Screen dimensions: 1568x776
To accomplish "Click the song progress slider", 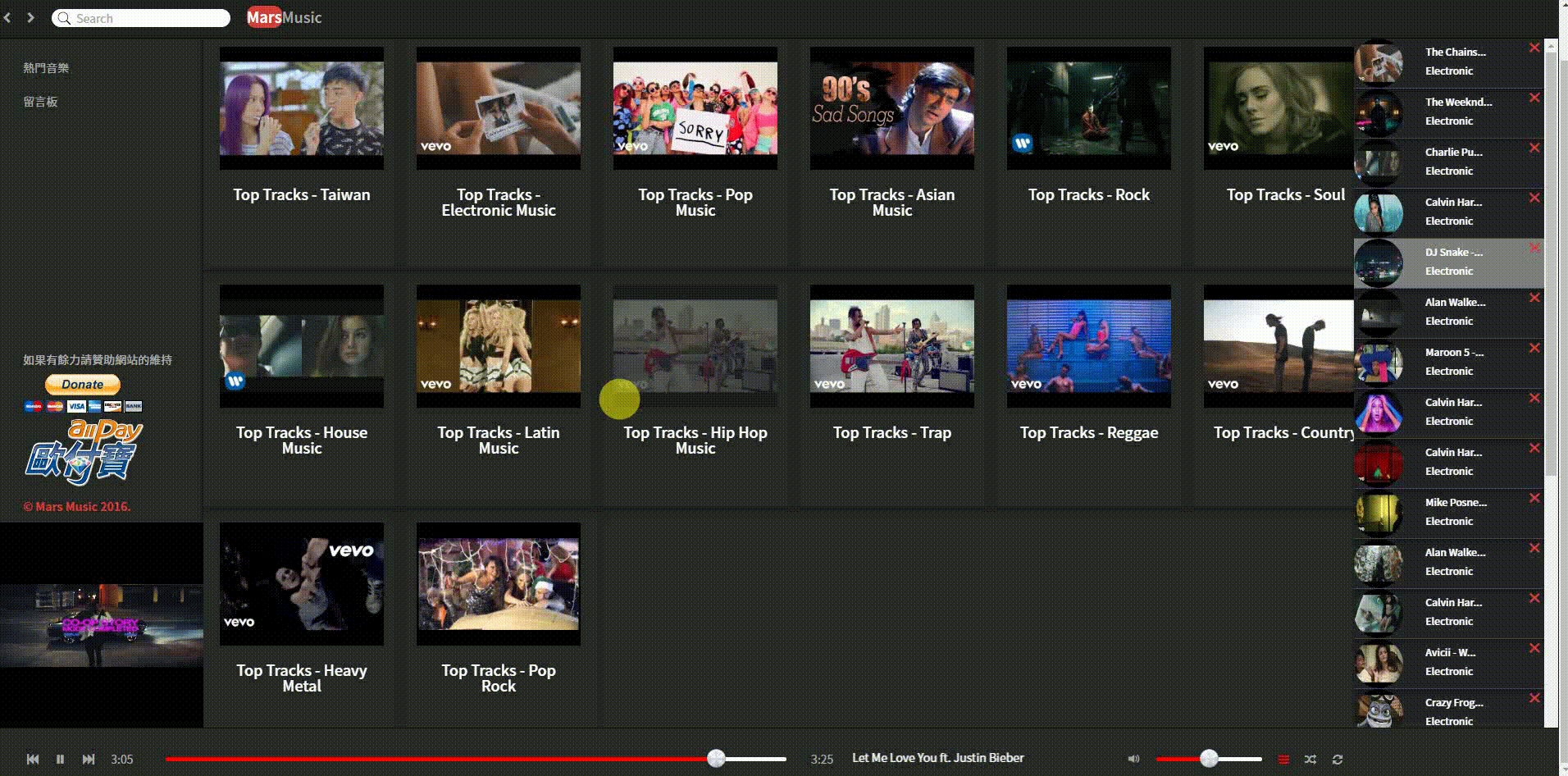I will (476, 759).
